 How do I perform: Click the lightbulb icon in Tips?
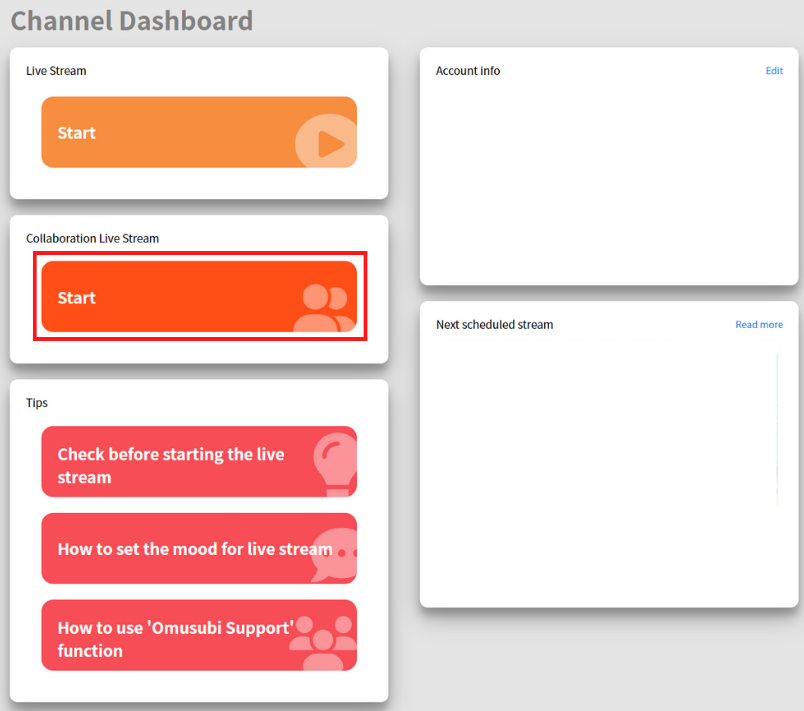pyautogui.click(x=336, y=464)
